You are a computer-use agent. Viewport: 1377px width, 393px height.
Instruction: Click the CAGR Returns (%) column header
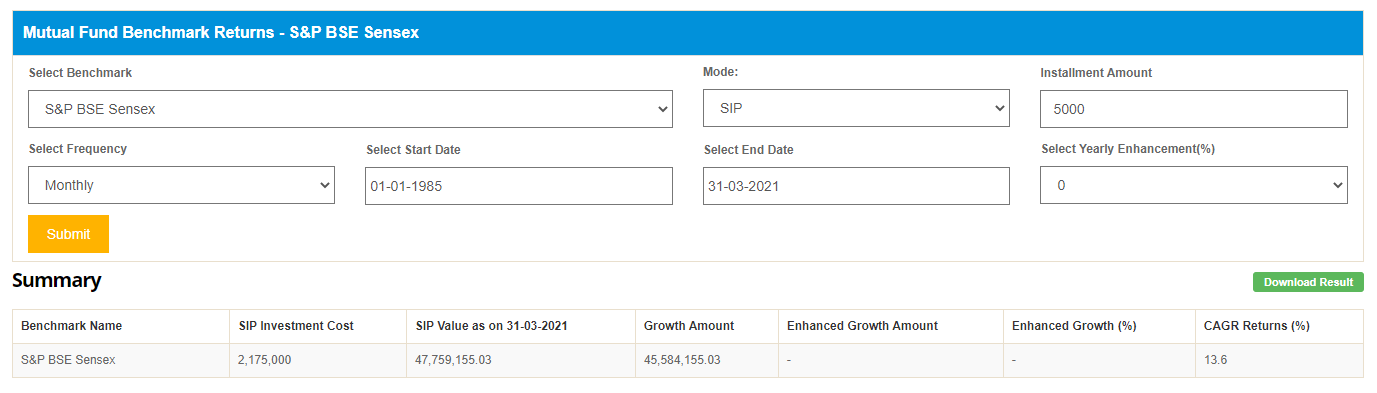tap(1279, 326)
